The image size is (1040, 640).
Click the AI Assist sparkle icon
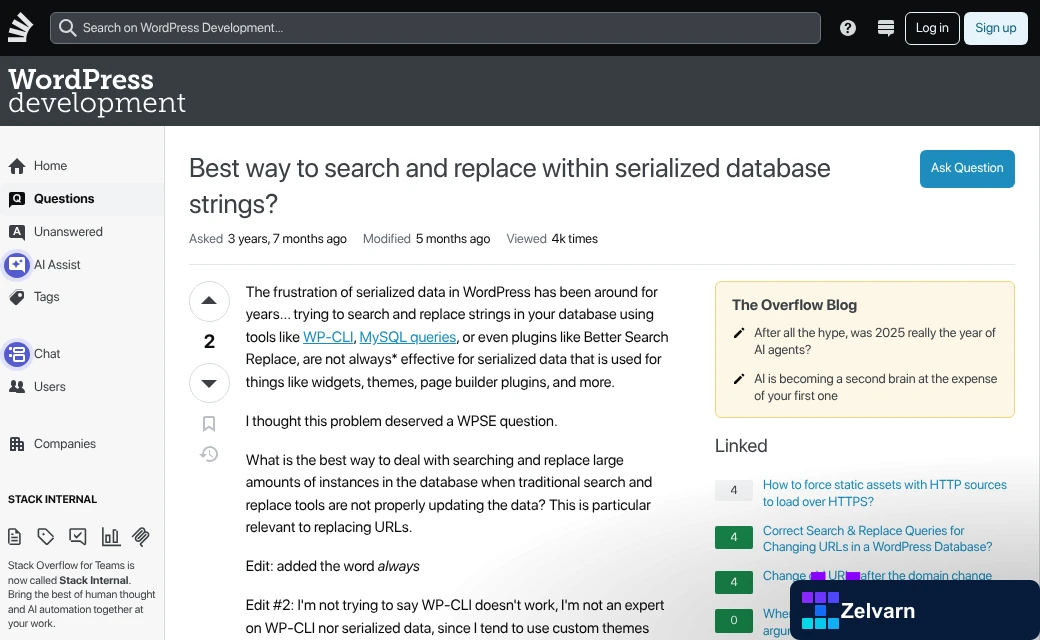17,265
